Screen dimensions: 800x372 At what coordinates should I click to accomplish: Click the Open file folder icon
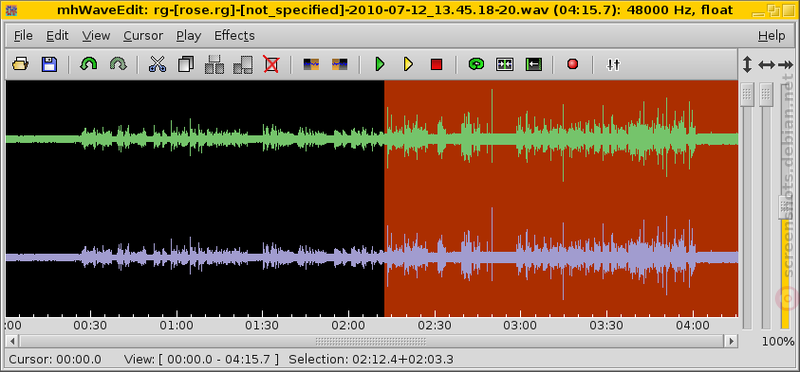click(x=20, y=64)
